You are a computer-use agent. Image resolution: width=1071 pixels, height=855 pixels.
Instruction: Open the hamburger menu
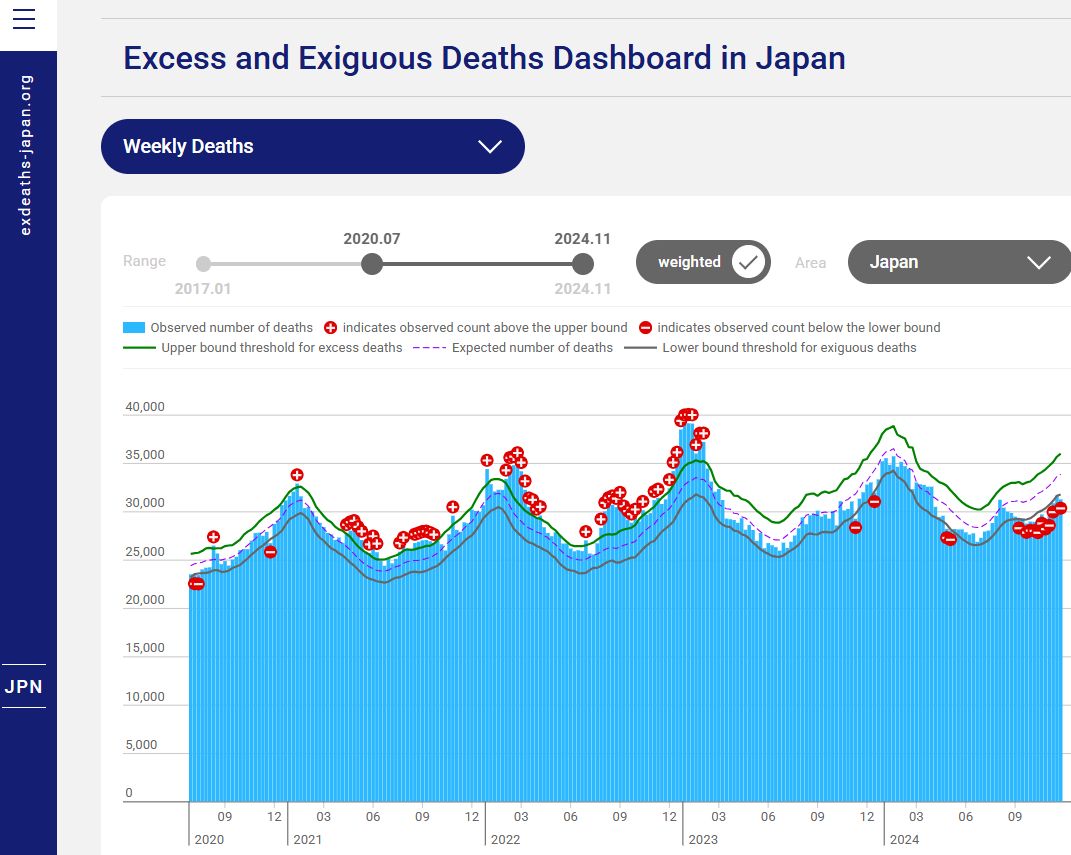click(24, 20)
